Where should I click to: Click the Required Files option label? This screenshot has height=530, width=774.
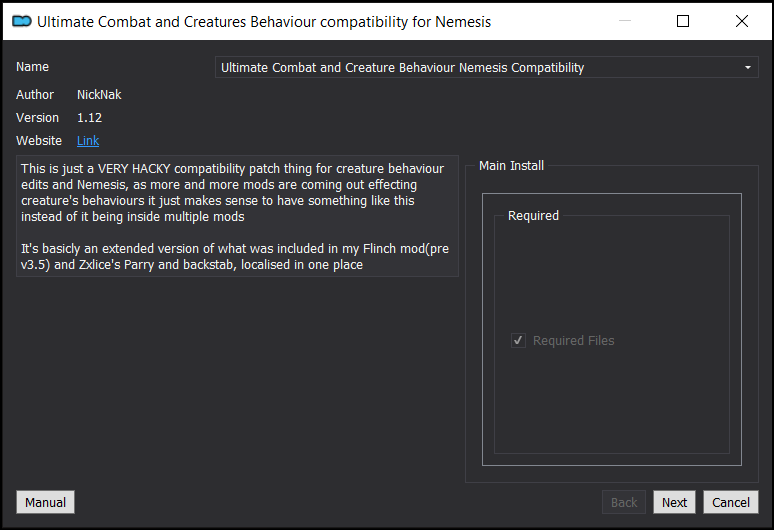tap(573, 341)
